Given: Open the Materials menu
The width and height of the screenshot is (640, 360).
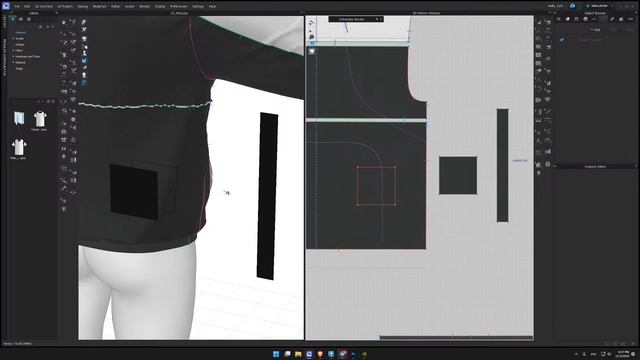Looking at the screenshot, I should [x=100, y=7].
